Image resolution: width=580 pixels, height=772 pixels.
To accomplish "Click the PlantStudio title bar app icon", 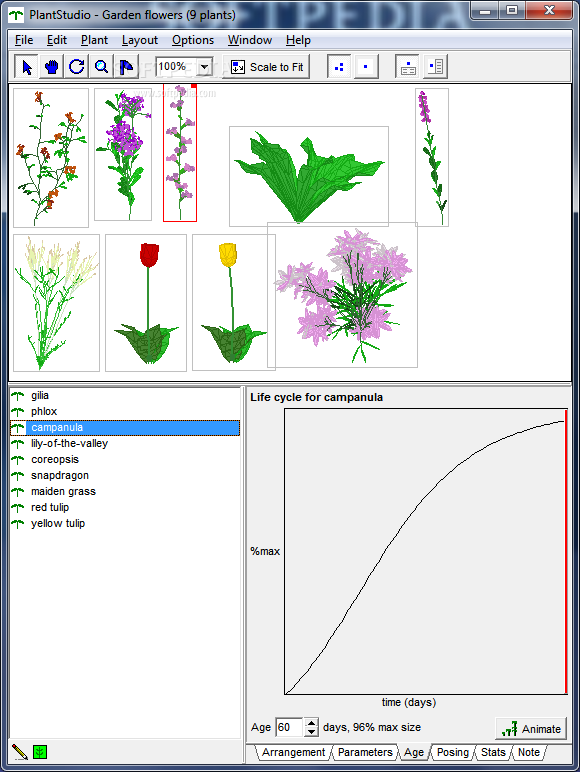I will 16,15.
